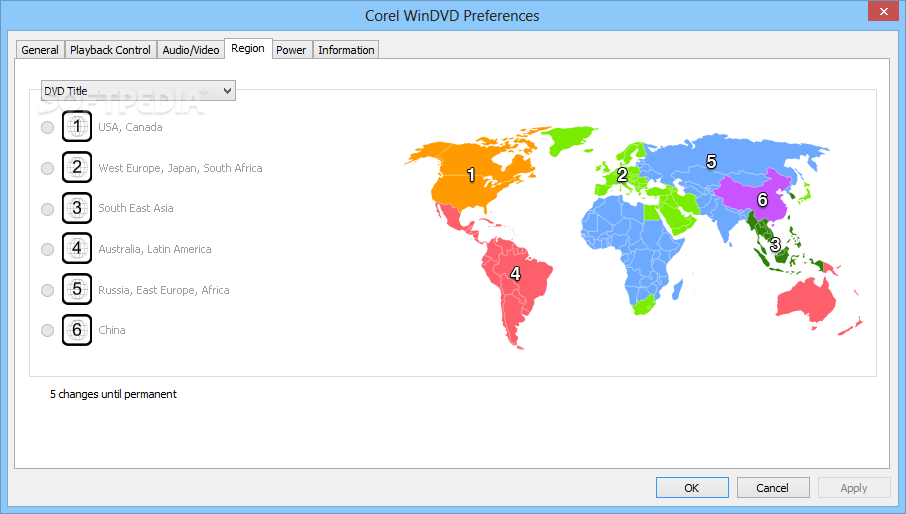906x514 pixels.
Task: Click South East Asia region 3 on map
Action: coord(775,244)
